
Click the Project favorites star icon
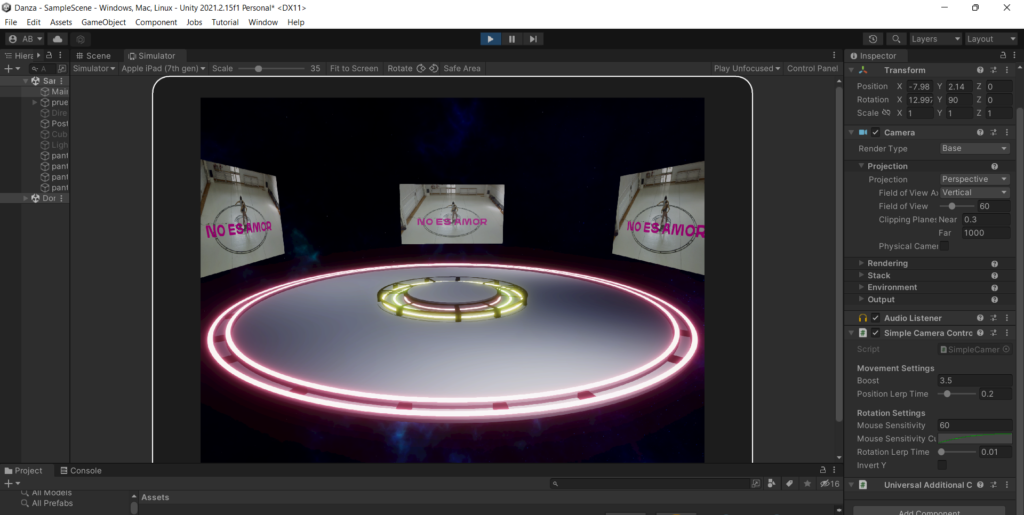pyautogui.click(x=807, y=484)
